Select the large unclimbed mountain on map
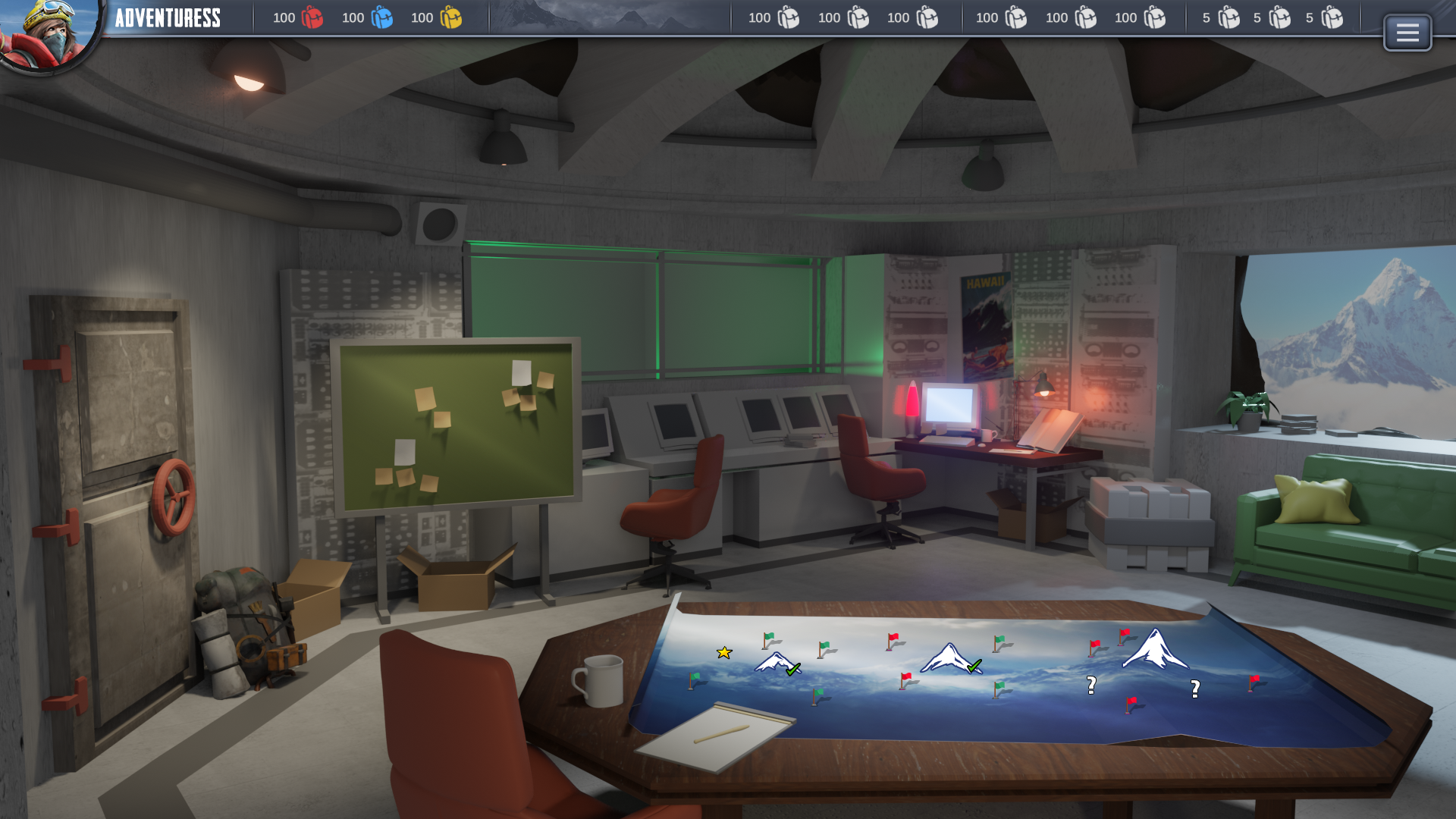The width and height of the screenshot is (1456, 819). tap(1154, 650)
